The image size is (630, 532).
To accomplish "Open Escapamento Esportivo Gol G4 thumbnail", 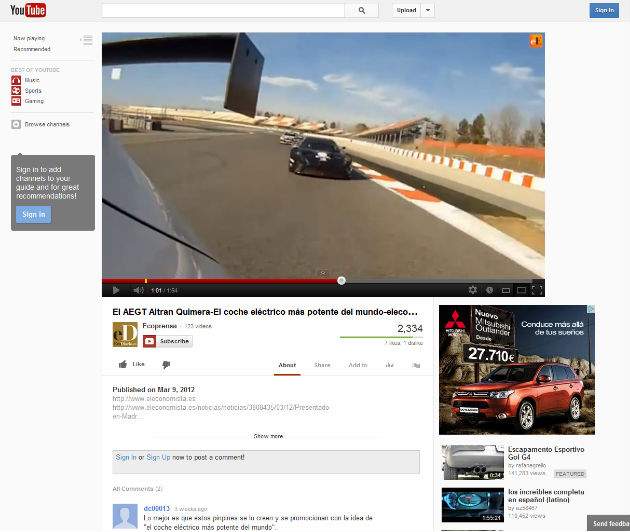I will (473, 462).
